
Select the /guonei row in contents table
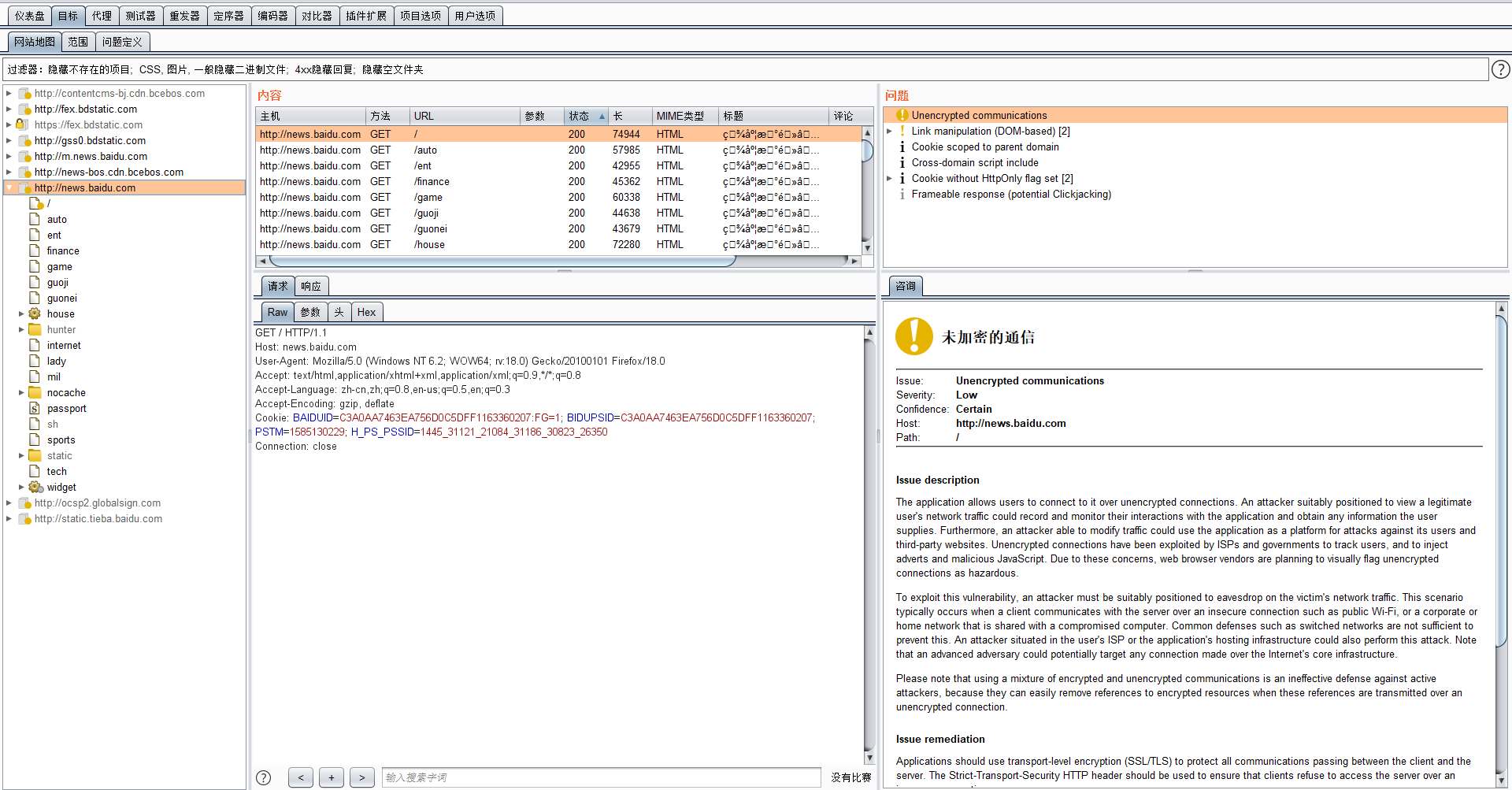[558, 228]
